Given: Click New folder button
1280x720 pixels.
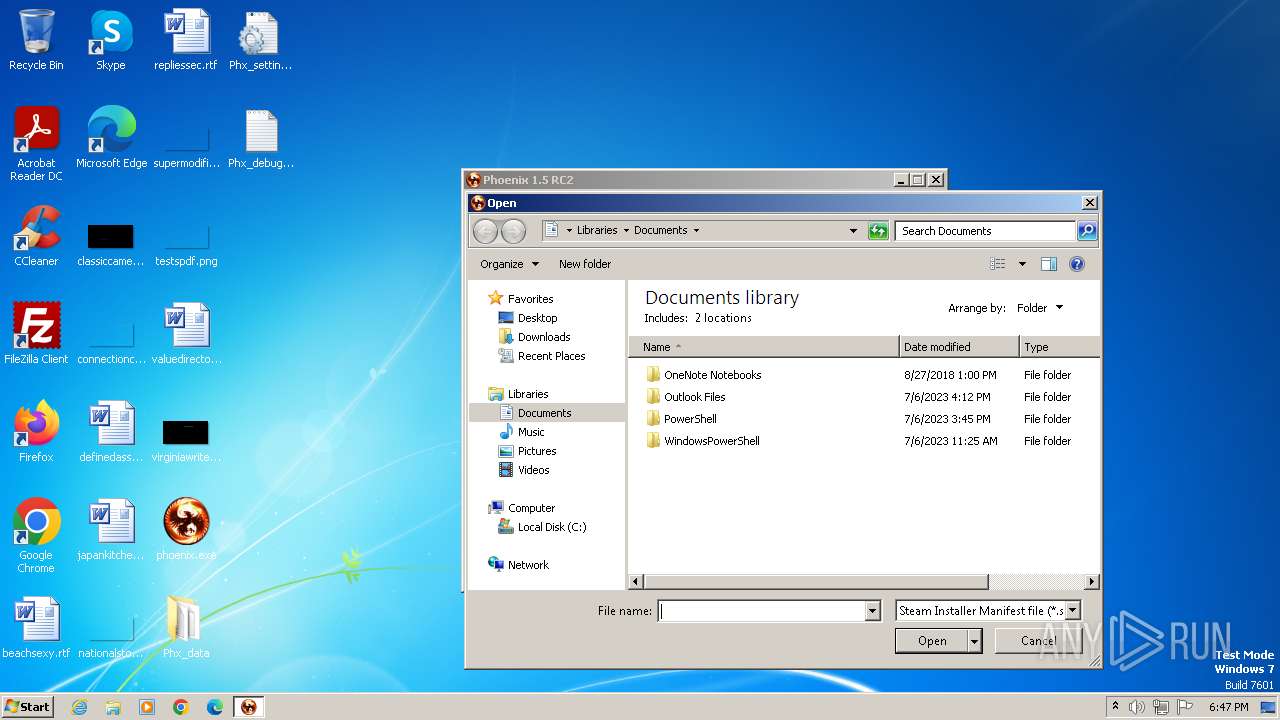Looking at the screenshot, I should (585, 264).
